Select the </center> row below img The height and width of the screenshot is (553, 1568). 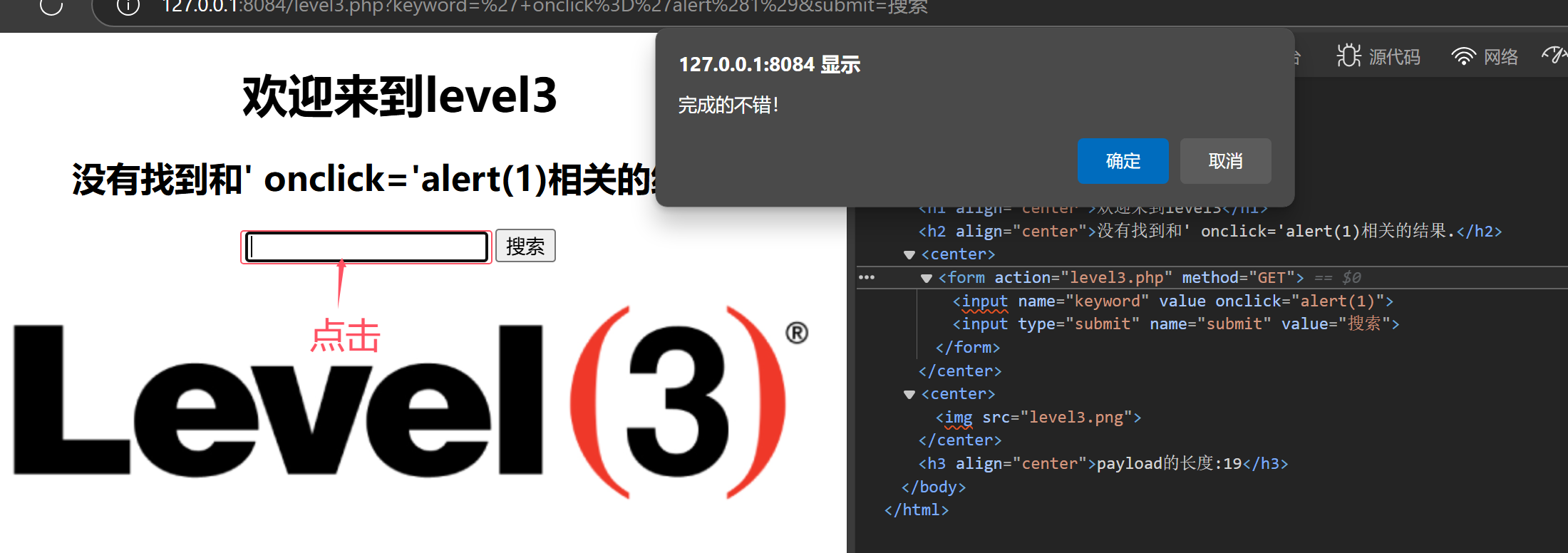coord(960,440)
